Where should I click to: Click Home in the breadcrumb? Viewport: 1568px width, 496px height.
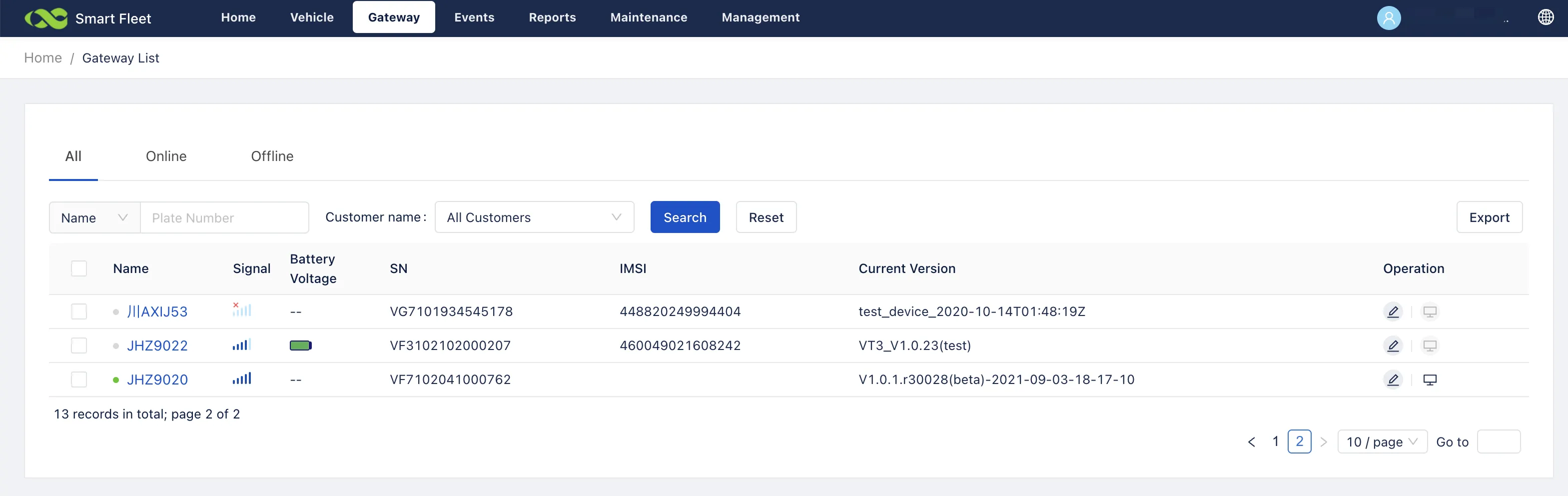click(42, 58)
